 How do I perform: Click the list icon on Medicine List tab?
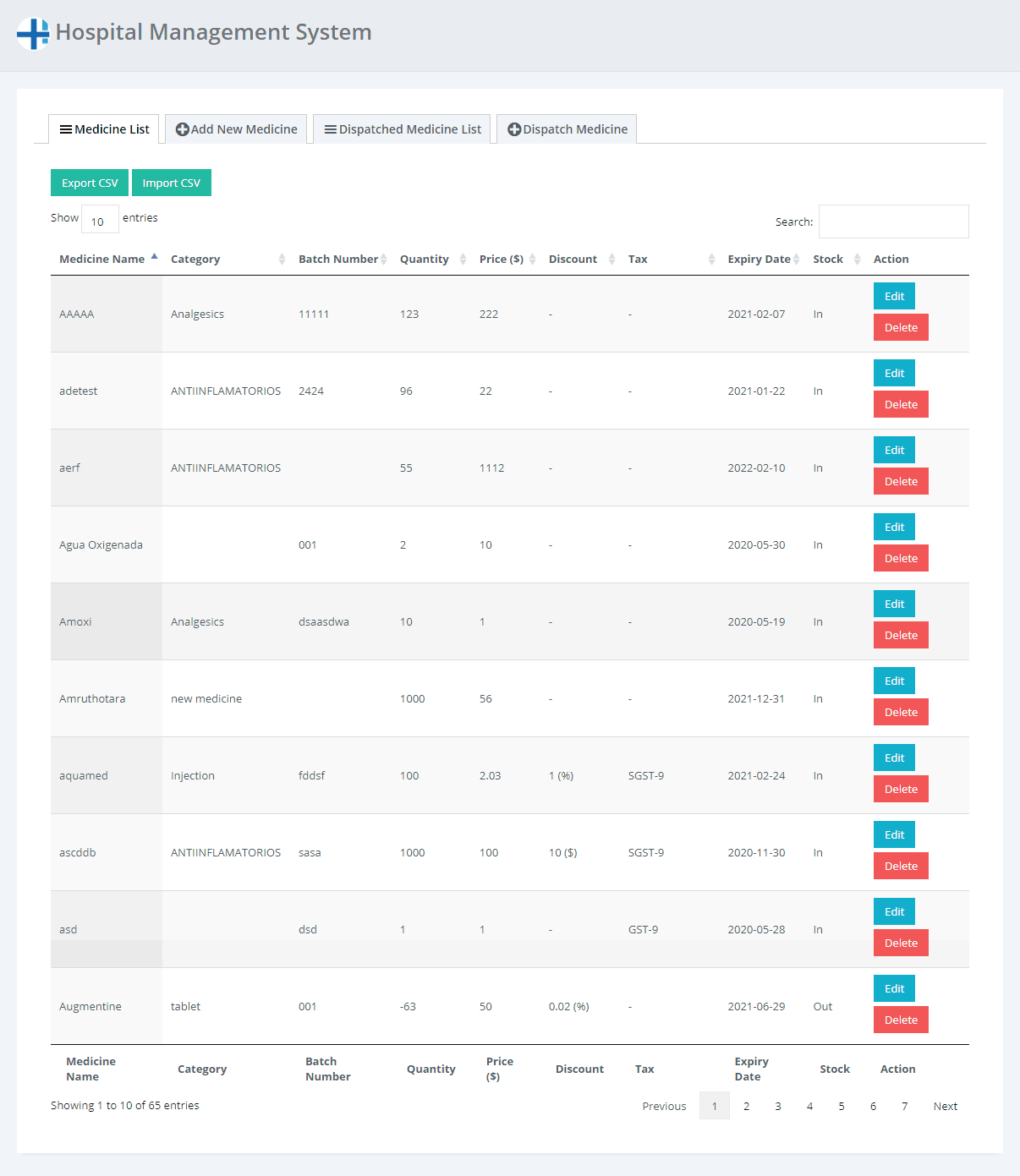tap(65, 129)
